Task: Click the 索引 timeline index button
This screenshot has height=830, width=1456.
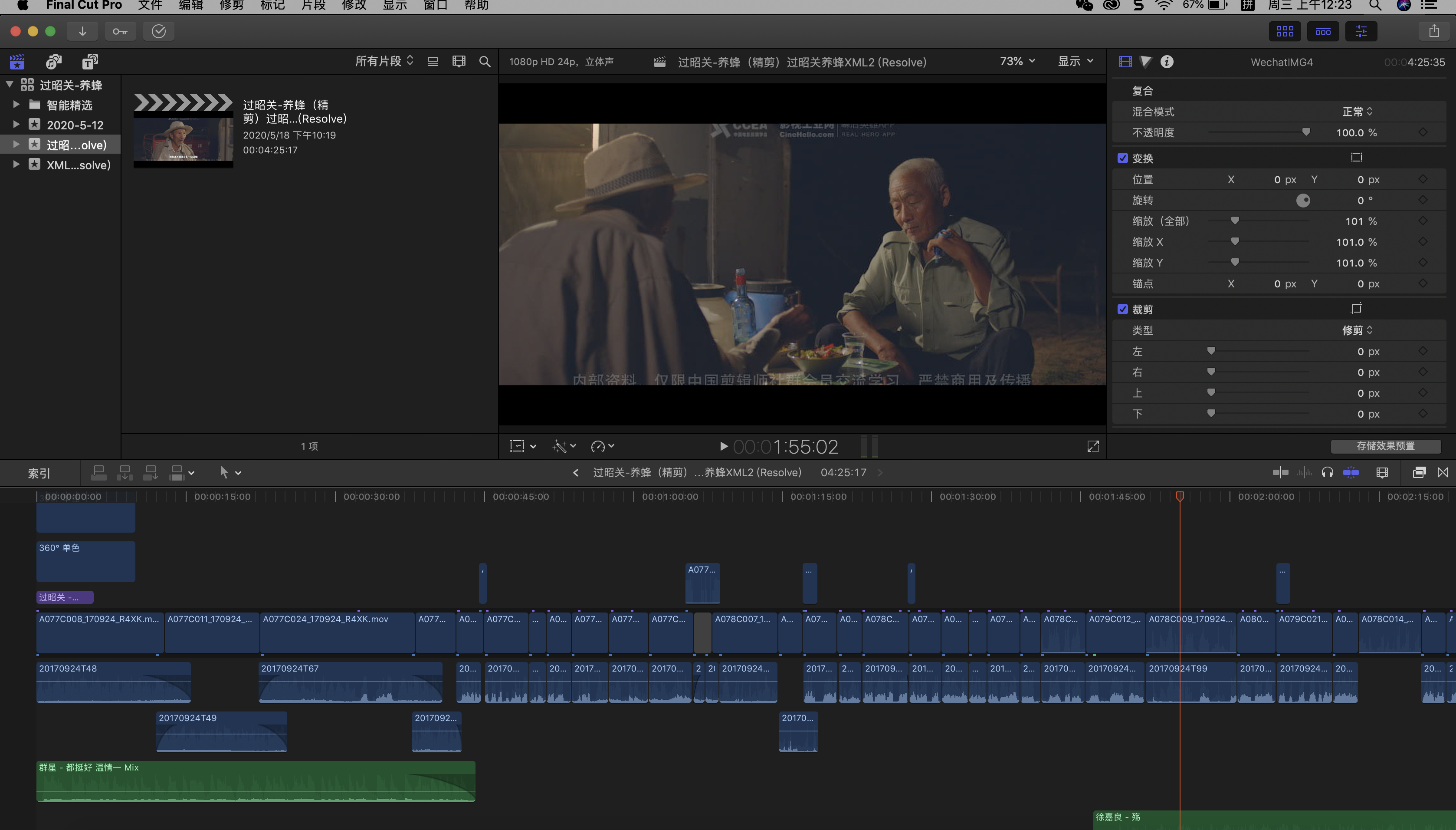Action: coord(39,473)
